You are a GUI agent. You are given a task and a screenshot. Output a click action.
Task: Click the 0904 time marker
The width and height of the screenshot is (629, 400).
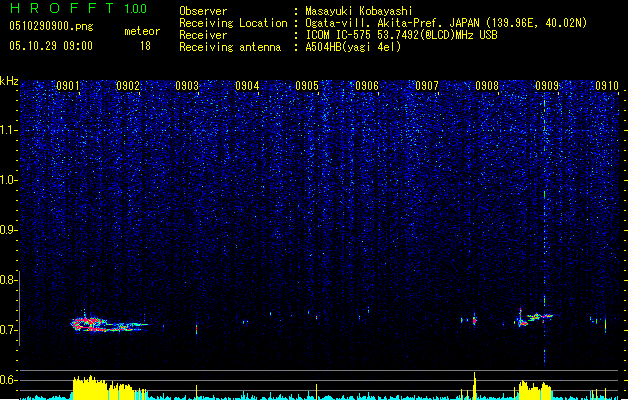[x=247, y=86]
